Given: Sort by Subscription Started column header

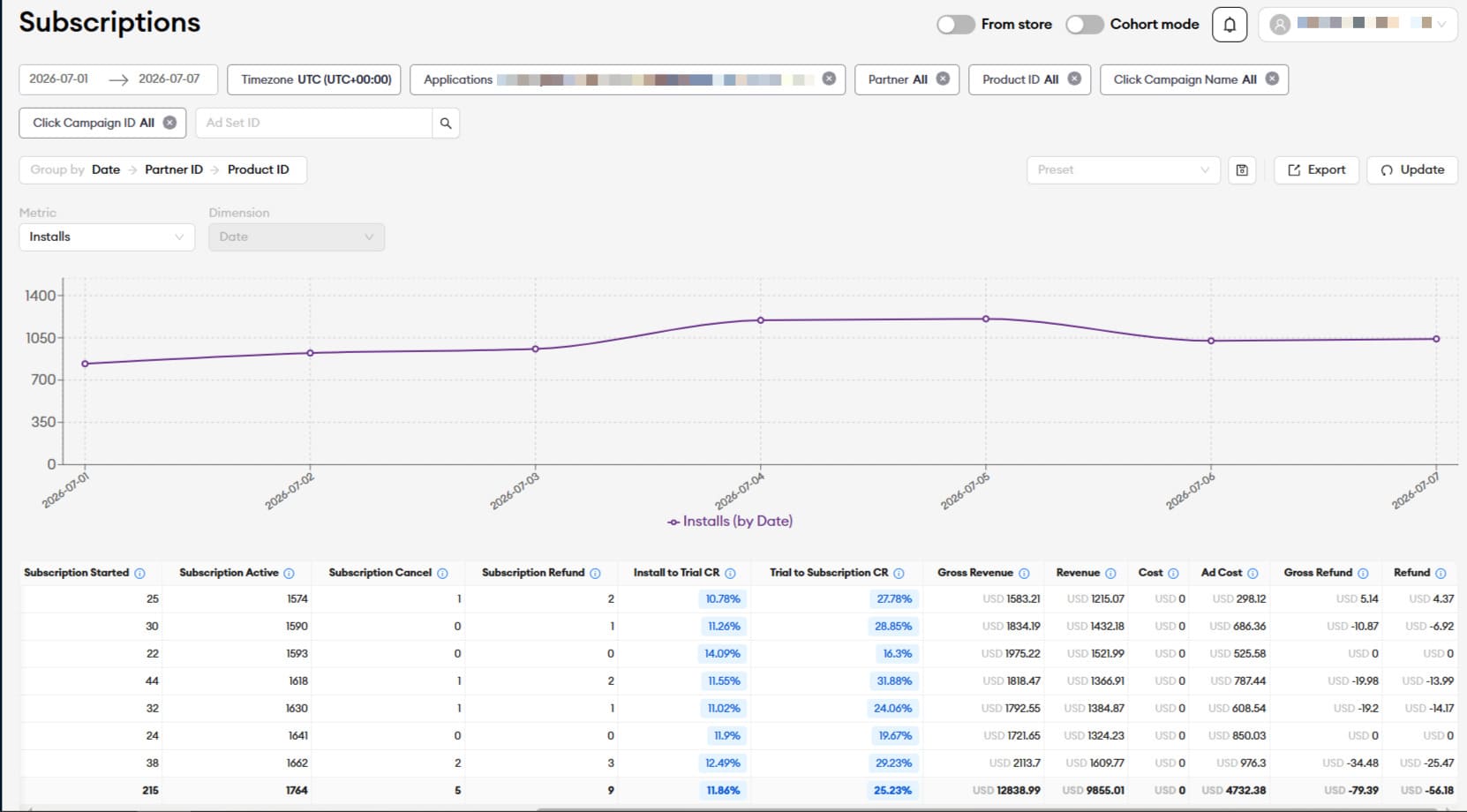Looking at the screenshot, I should [x=76, y=573].
